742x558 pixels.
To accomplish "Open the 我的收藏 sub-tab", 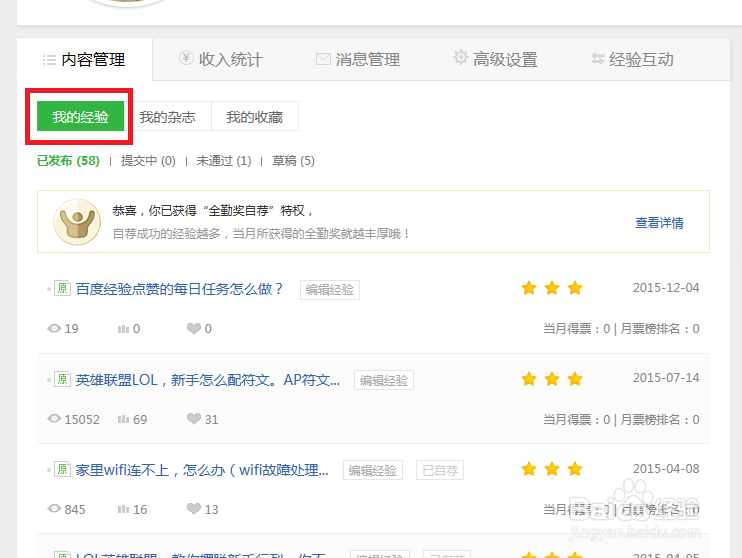I will pyautogui.click(x=255, y=116).
